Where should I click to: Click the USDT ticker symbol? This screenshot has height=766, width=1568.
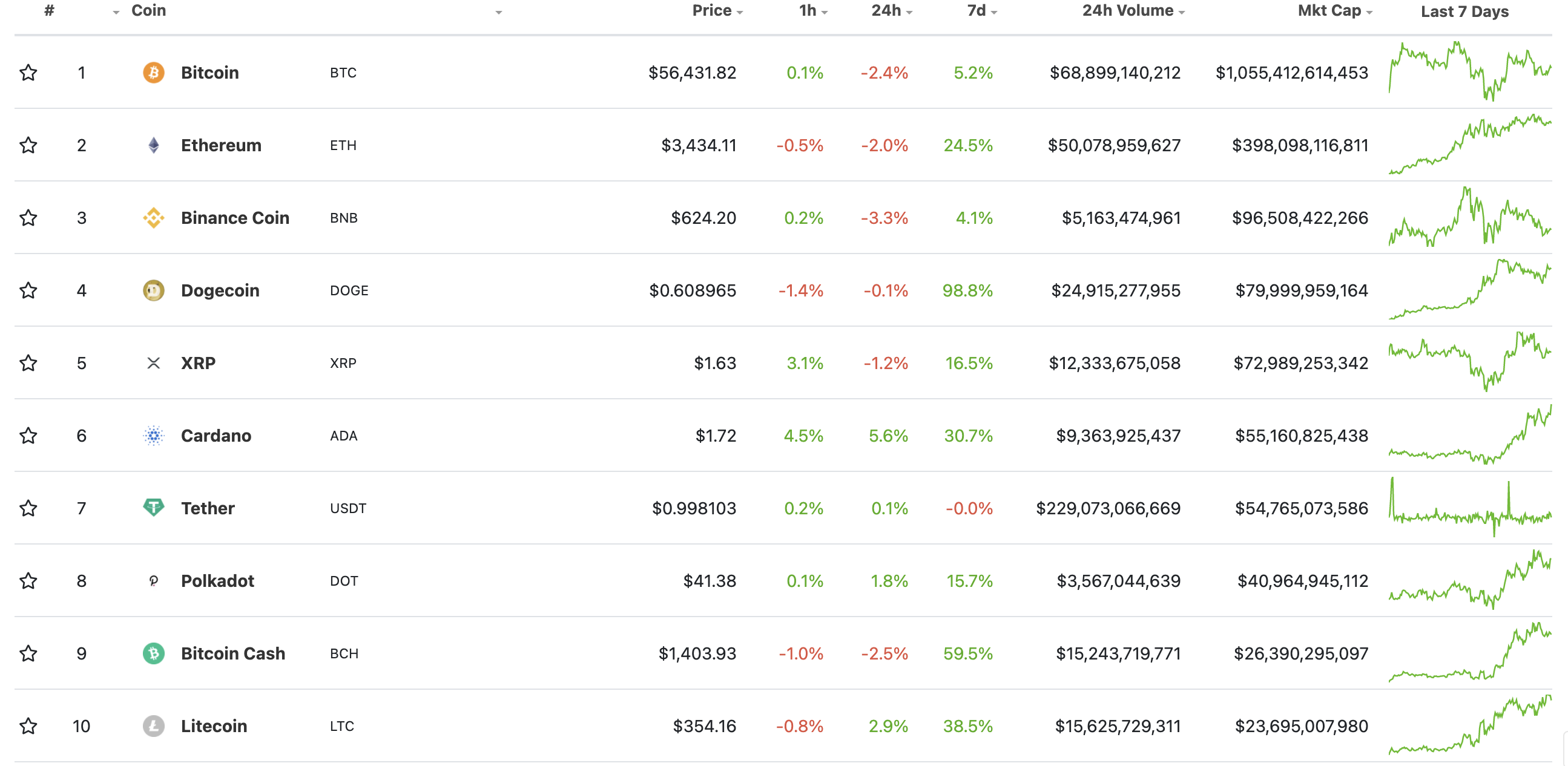[x=348, y=508]
